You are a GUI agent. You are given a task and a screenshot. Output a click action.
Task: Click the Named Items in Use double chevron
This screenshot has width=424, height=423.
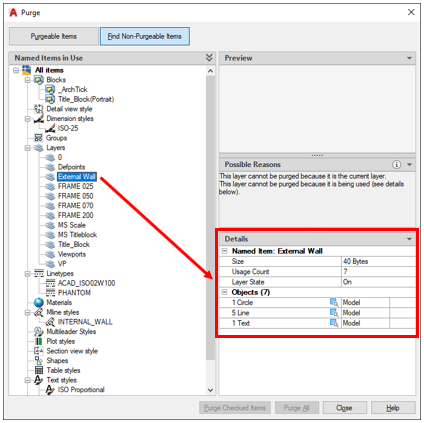pos(209,58)
